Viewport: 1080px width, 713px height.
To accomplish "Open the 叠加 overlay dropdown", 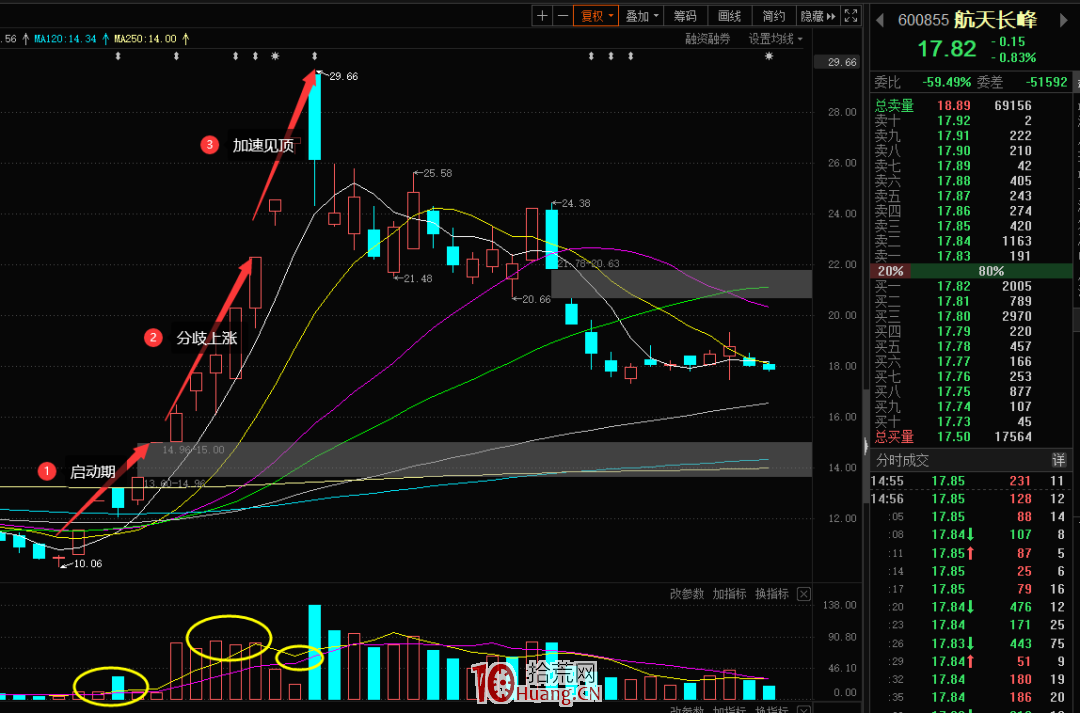I will (641, 16).
